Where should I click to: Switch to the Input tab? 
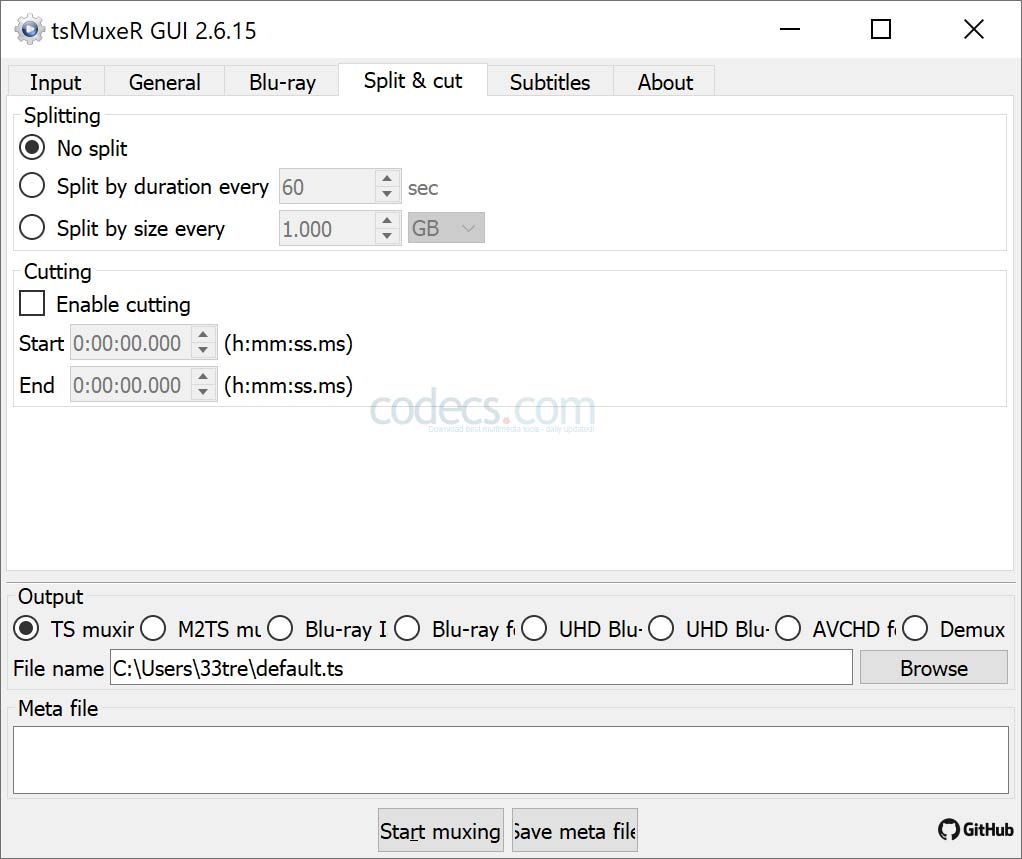(x=55, y=82)
